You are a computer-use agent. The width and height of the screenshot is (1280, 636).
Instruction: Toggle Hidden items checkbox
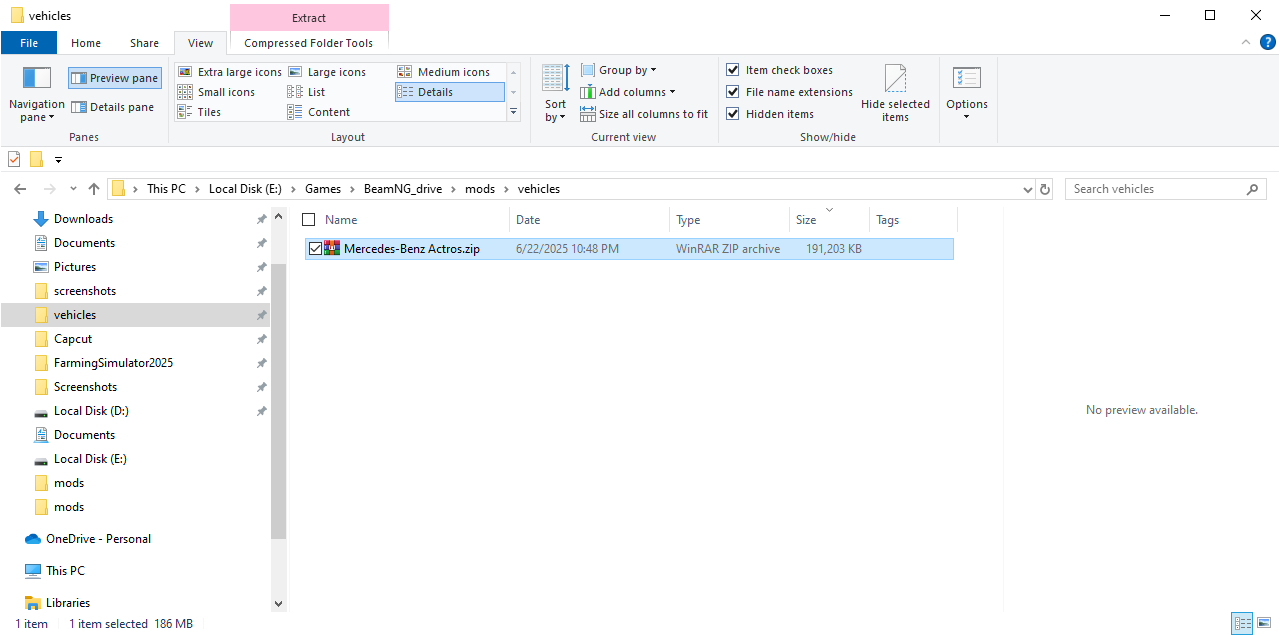point(771,114)
